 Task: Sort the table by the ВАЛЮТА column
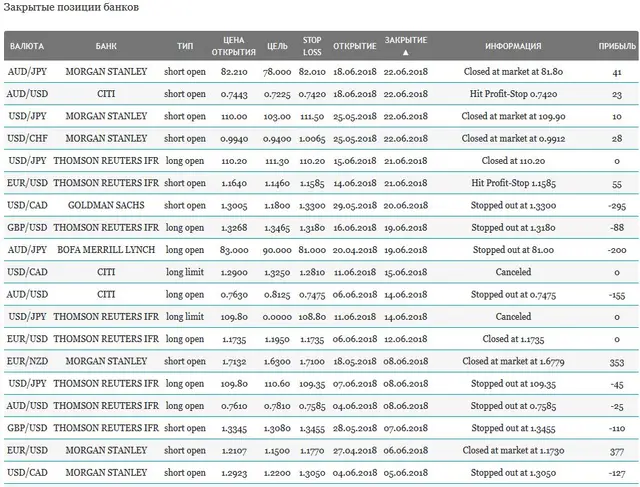pos(27,46)
